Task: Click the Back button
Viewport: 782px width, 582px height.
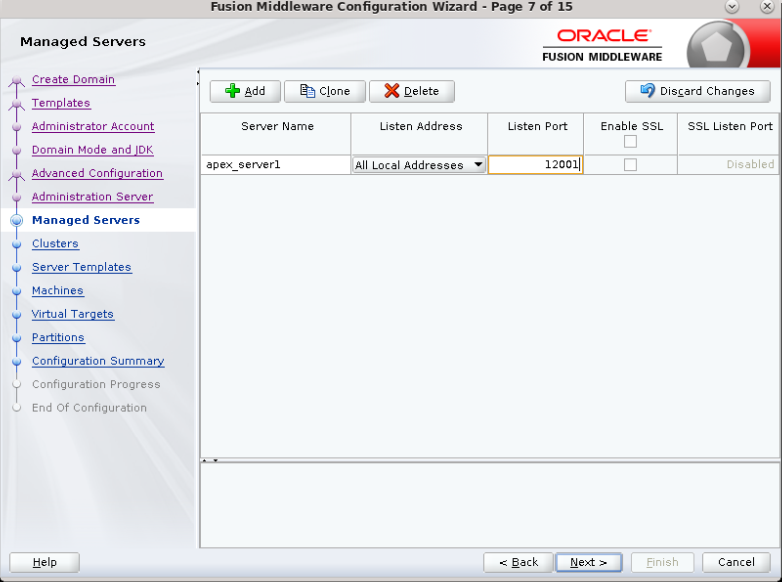Action: 519,562
